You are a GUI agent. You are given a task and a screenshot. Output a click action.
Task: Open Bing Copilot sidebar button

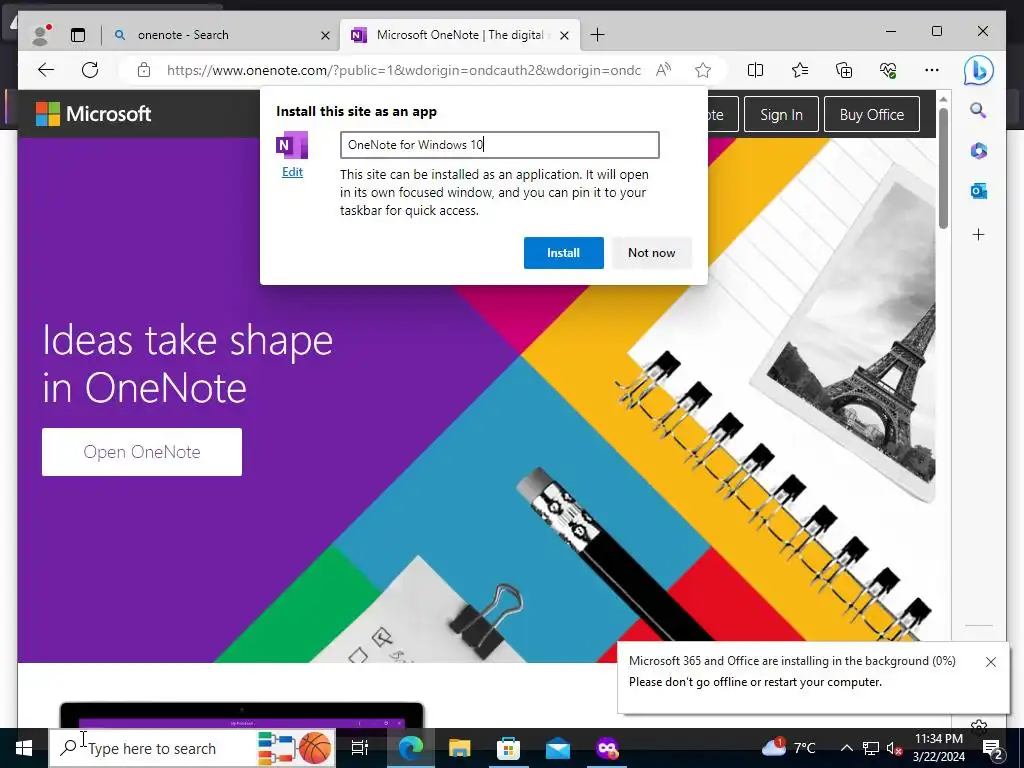coord(978,71)
